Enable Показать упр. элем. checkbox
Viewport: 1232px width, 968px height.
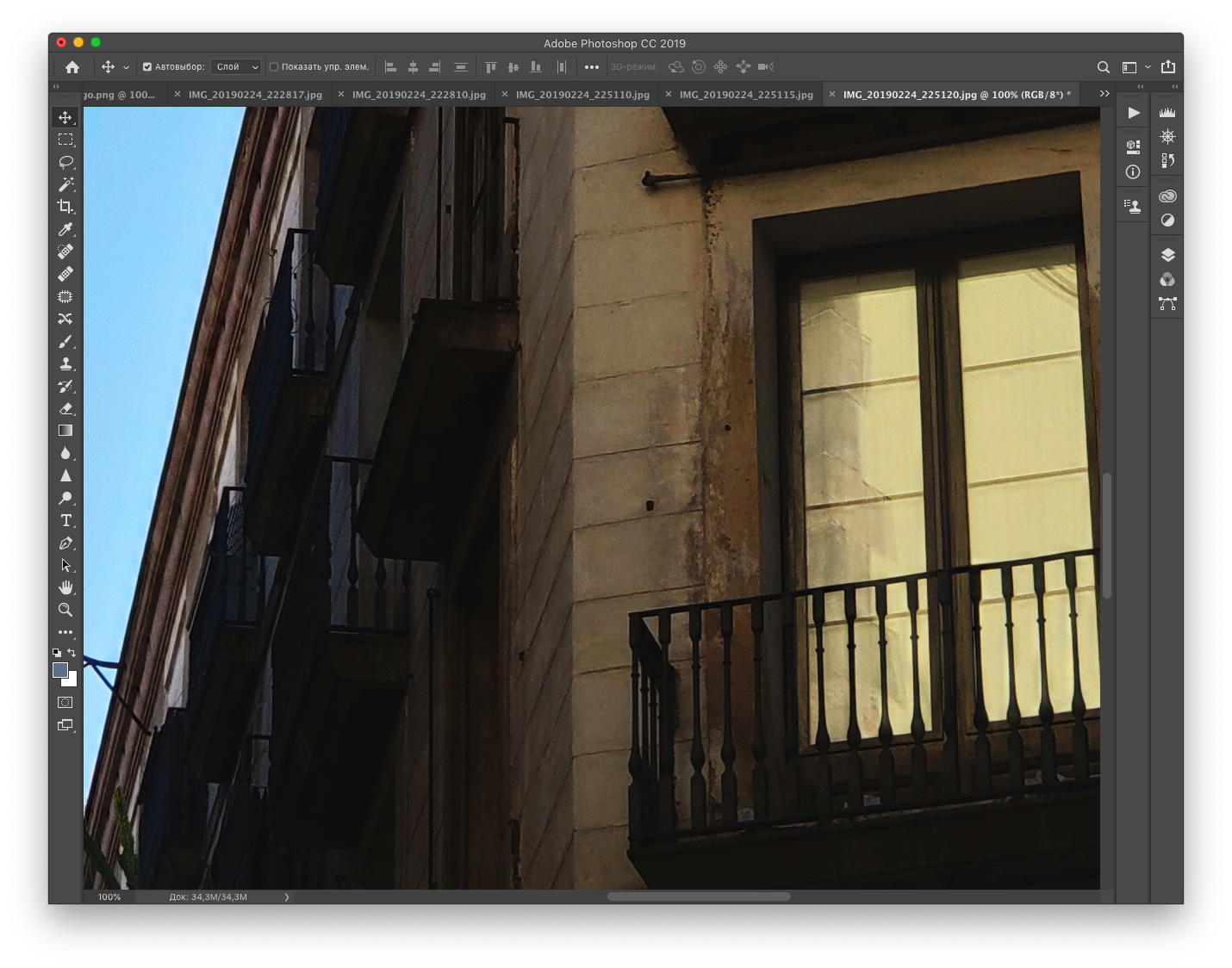click(x=274, y=67)
